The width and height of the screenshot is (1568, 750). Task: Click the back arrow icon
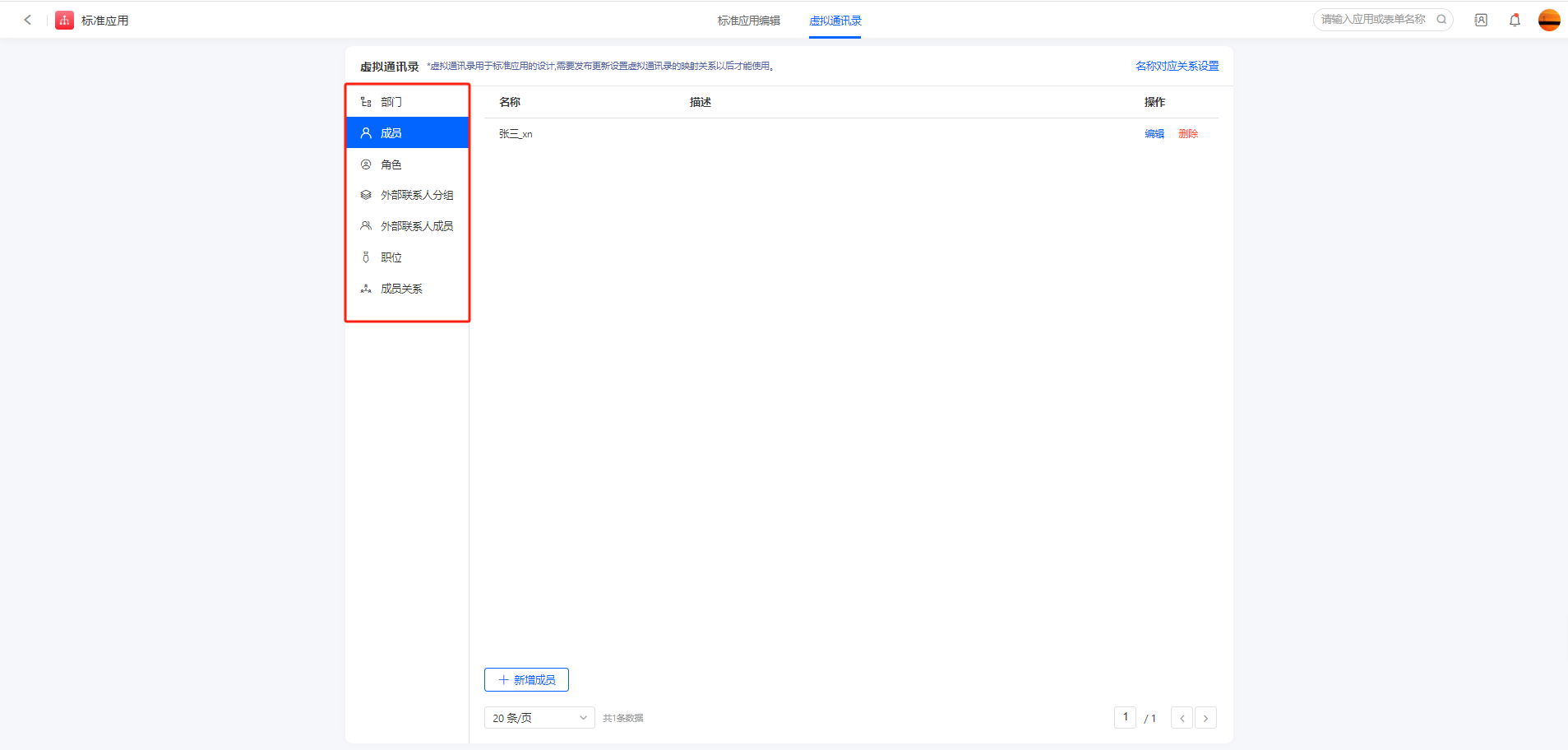28,20
